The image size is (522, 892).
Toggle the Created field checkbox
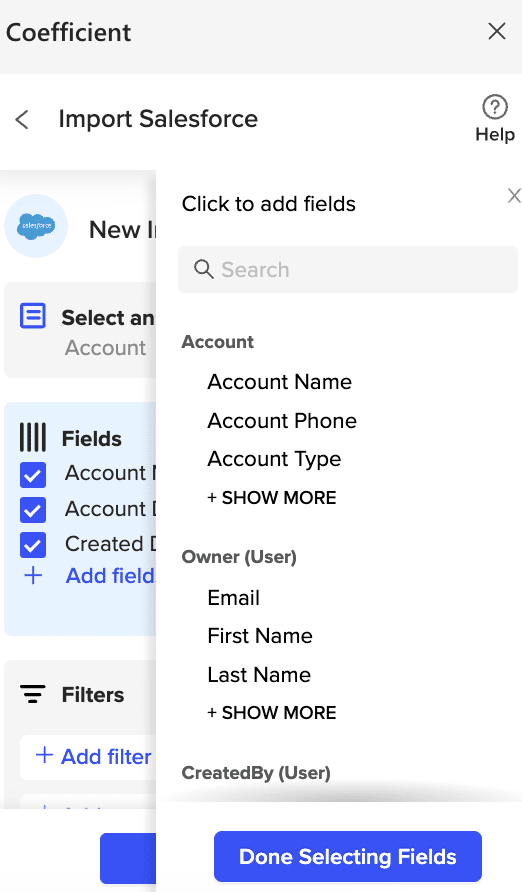coord(33,545)
